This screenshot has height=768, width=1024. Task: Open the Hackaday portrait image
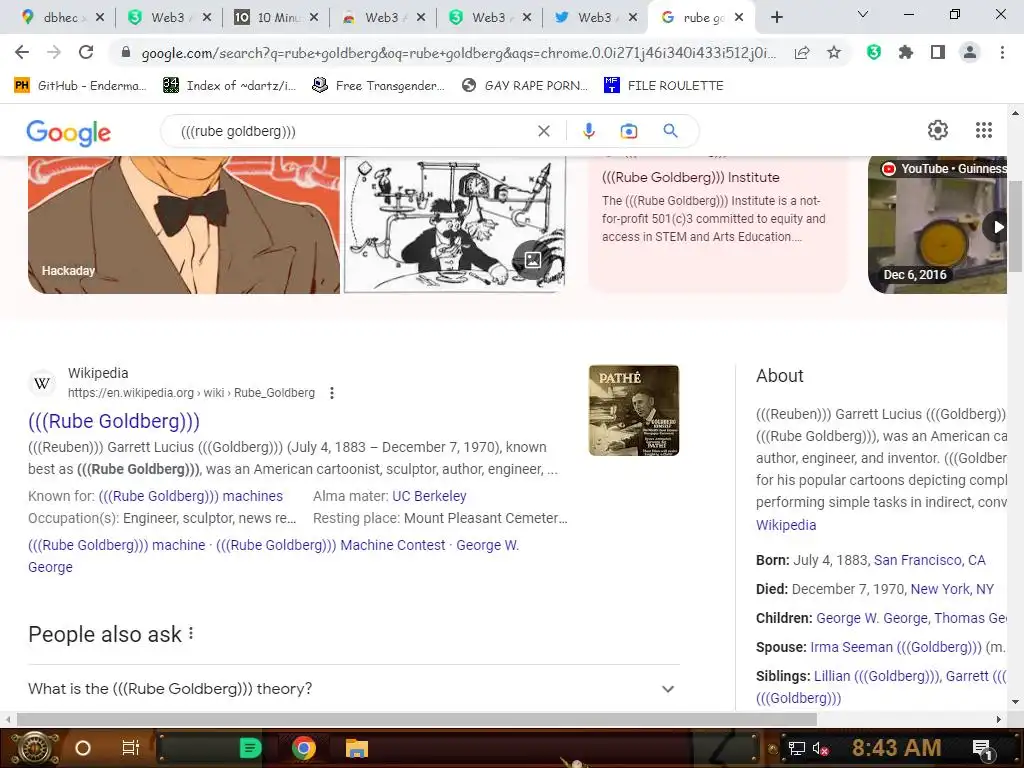(x=184, y=225)
